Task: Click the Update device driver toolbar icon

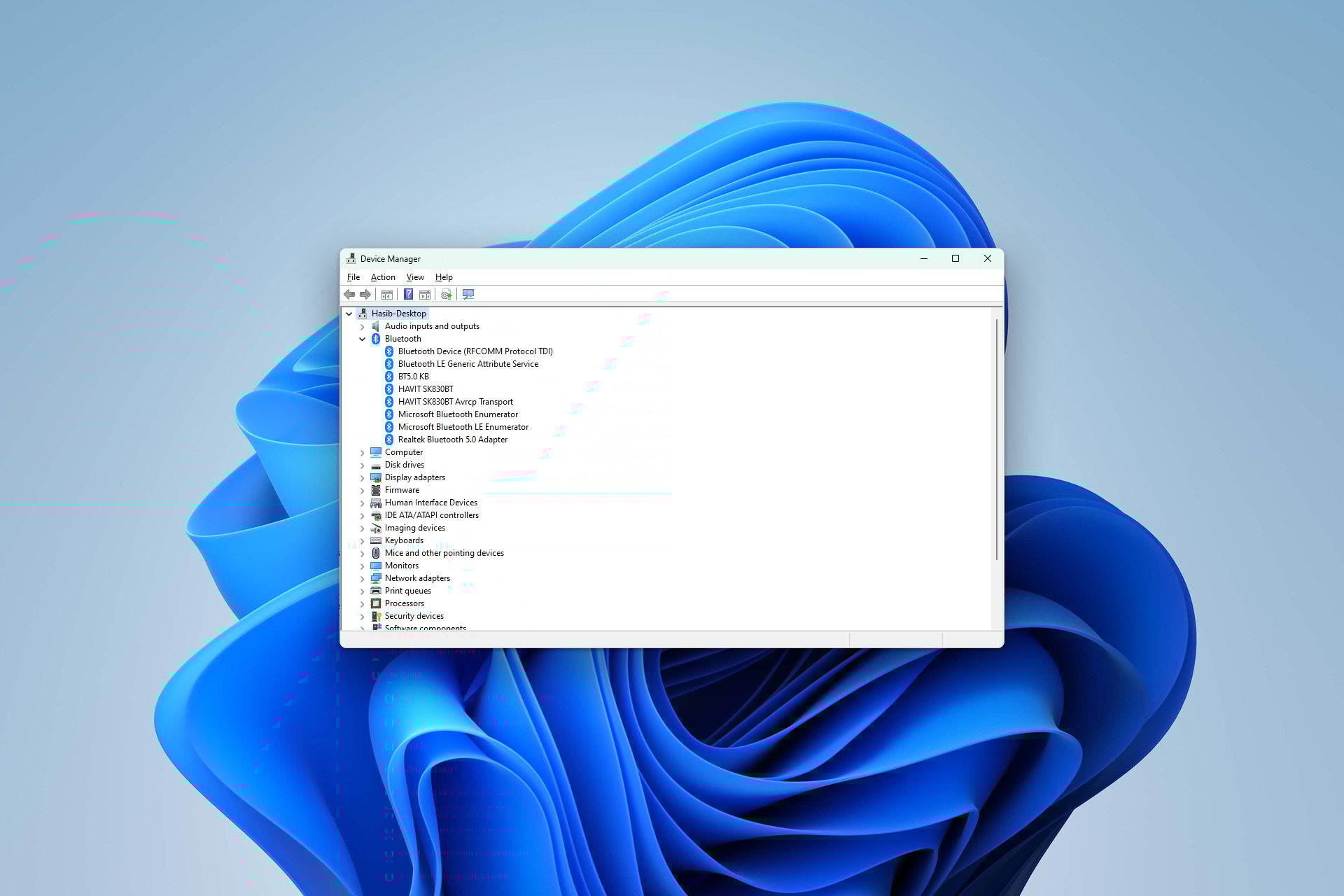Action: pos(446,294)
